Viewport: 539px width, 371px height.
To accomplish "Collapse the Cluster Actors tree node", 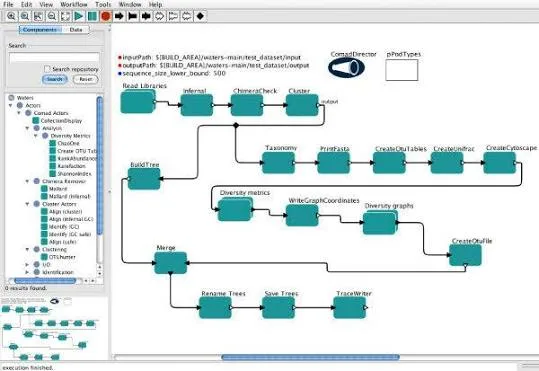I will (27, 204).
